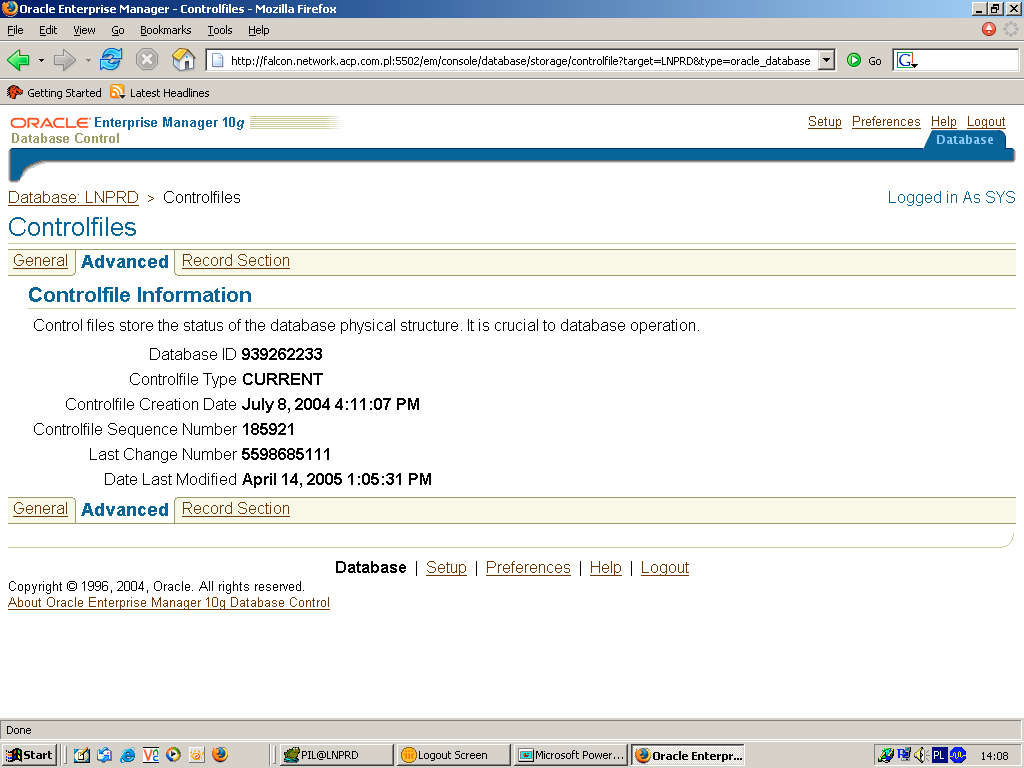Screen dimensions: 1024x768
Task: Switch to the bottom General tab
Action: tap(40, 509)
